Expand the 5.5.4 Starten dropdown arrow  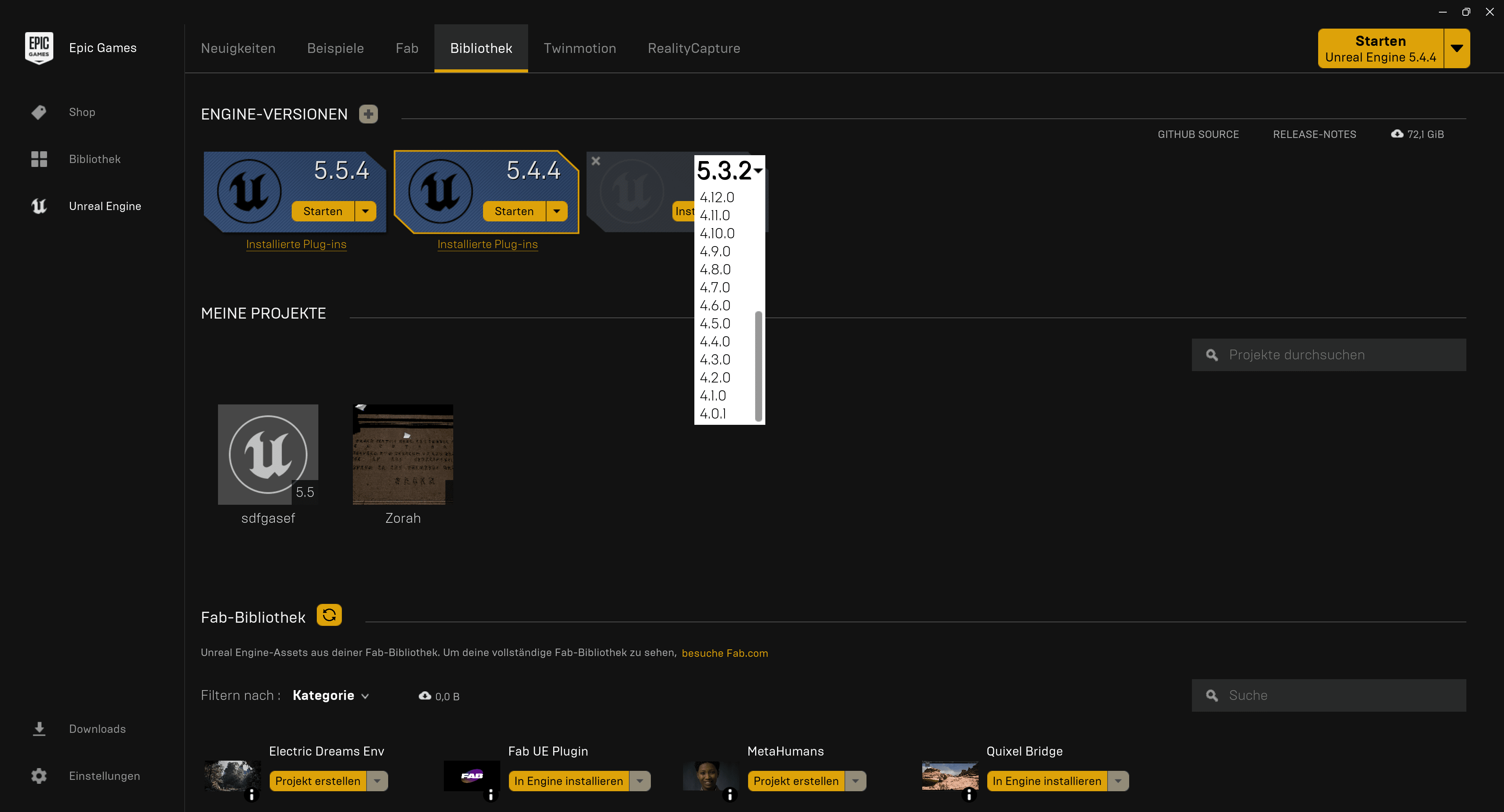(365, 211)
